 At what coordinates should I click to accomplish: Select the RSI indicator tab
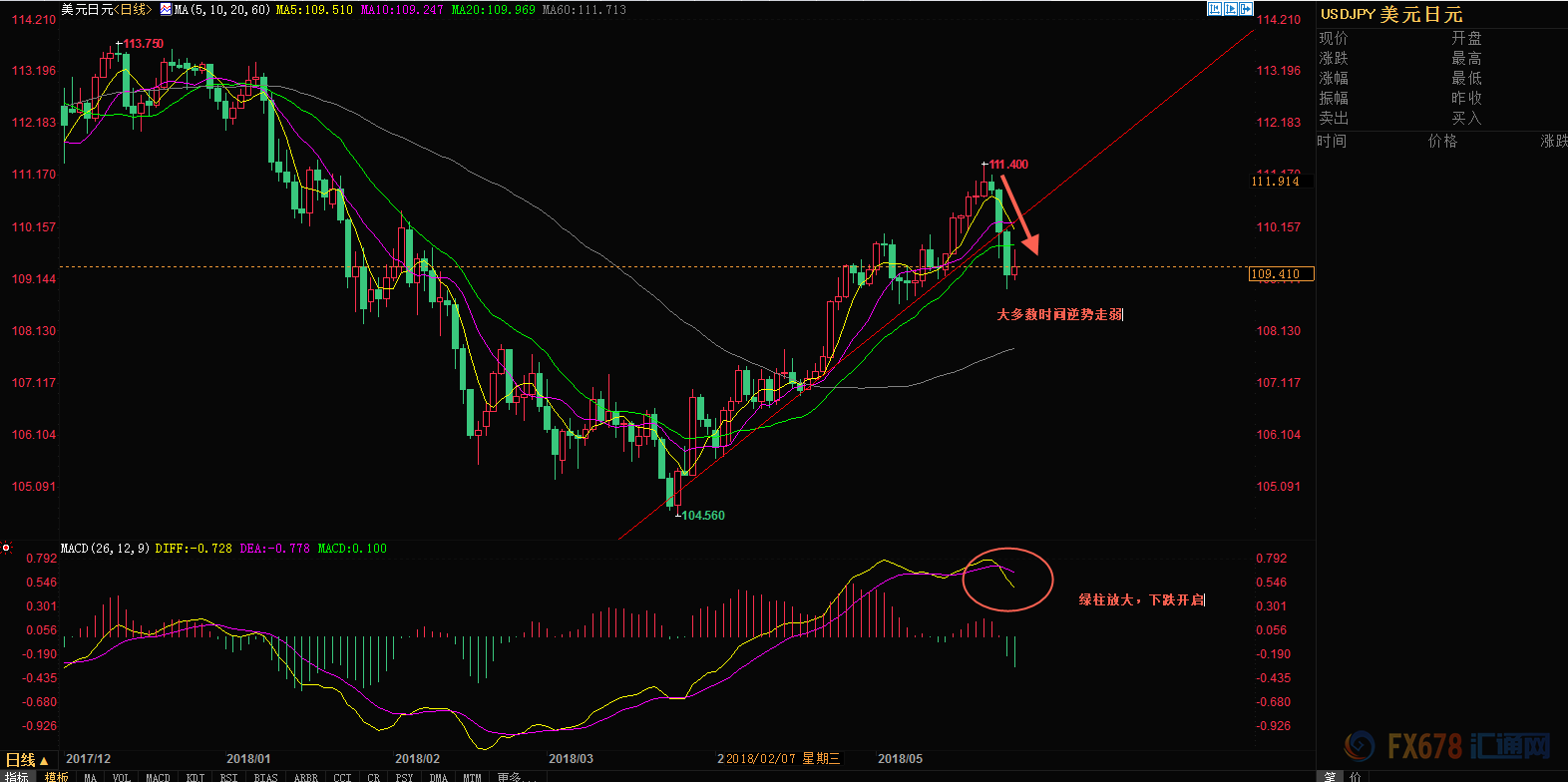click(229, 777)
